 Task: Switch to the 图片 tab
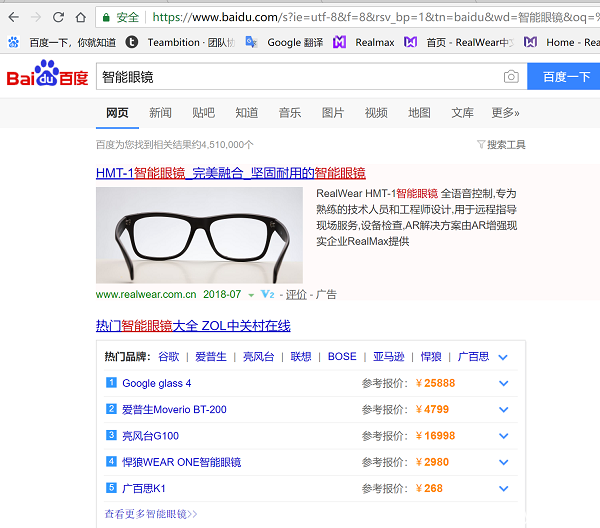pos(333,113)
